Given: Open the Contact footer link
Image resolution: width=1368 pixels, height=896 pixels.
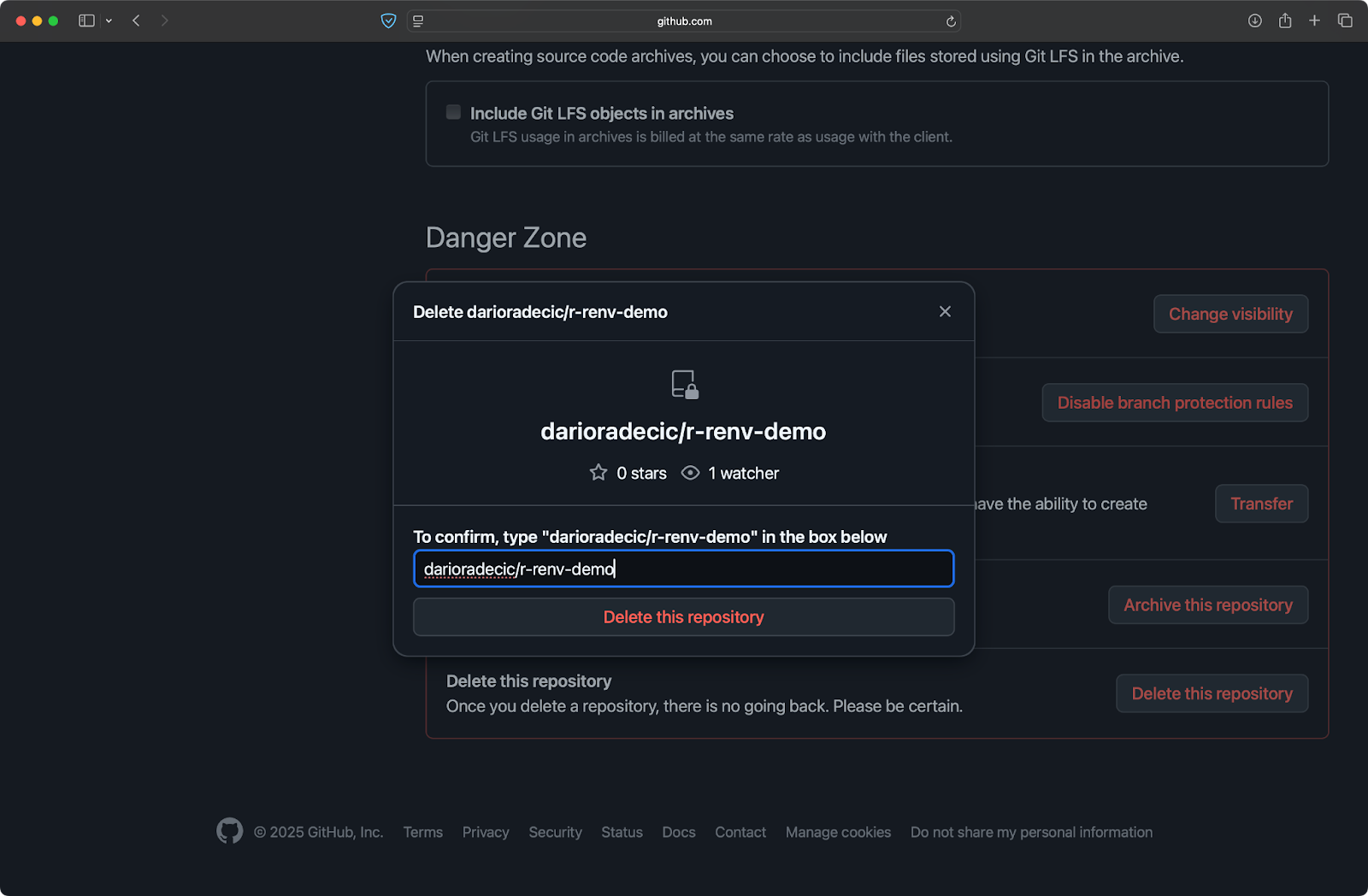Looking at the screenshot, I should click(x=740, y=832).
